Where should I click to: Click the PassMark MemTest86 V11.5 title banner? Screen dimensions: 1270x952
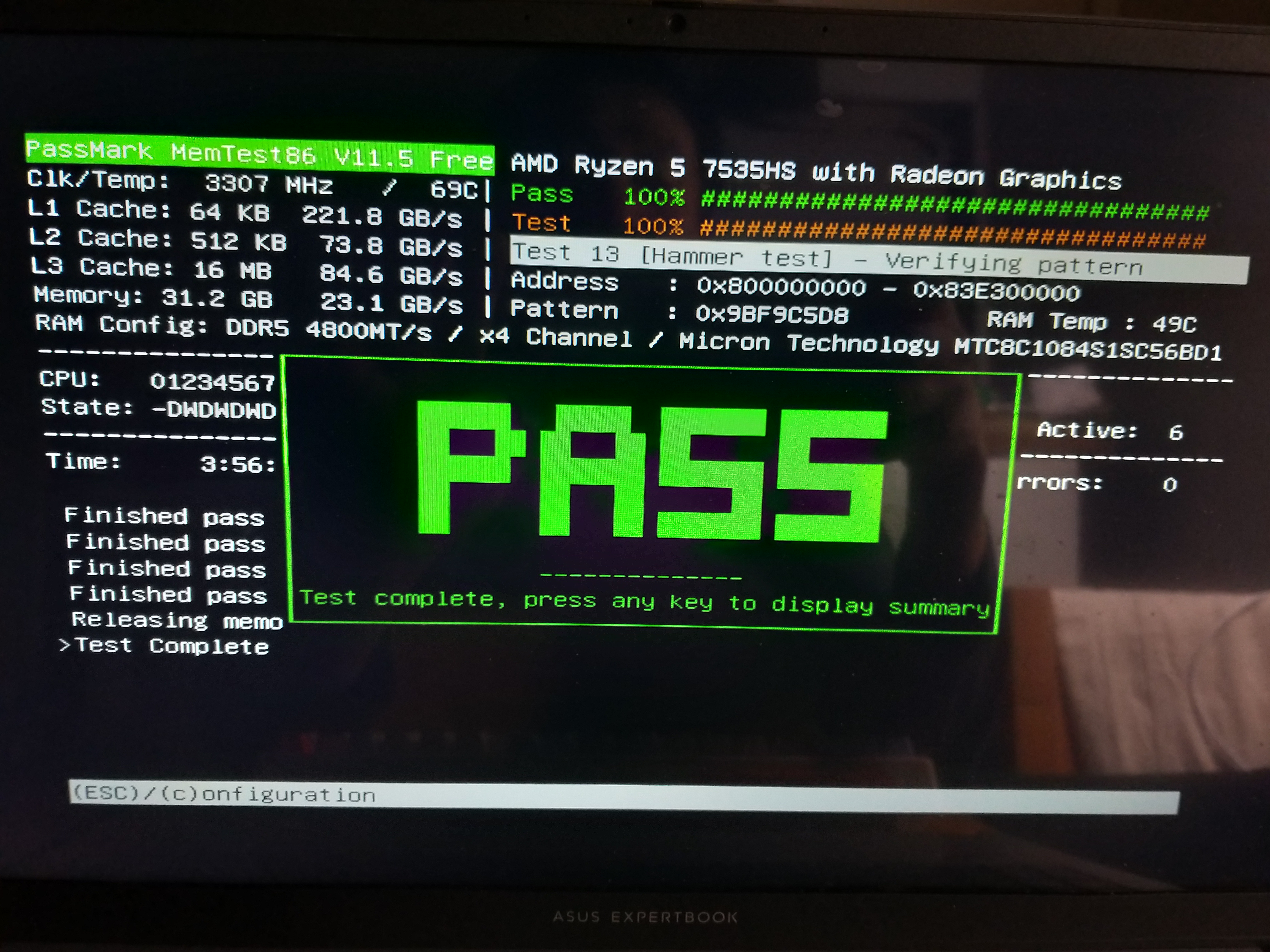click(x=260, y=154)
